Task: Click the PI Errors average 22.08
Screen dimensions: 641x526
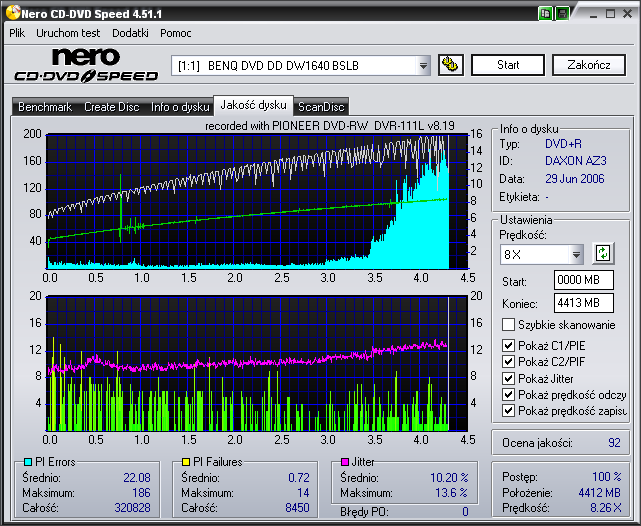Action: 137,477
